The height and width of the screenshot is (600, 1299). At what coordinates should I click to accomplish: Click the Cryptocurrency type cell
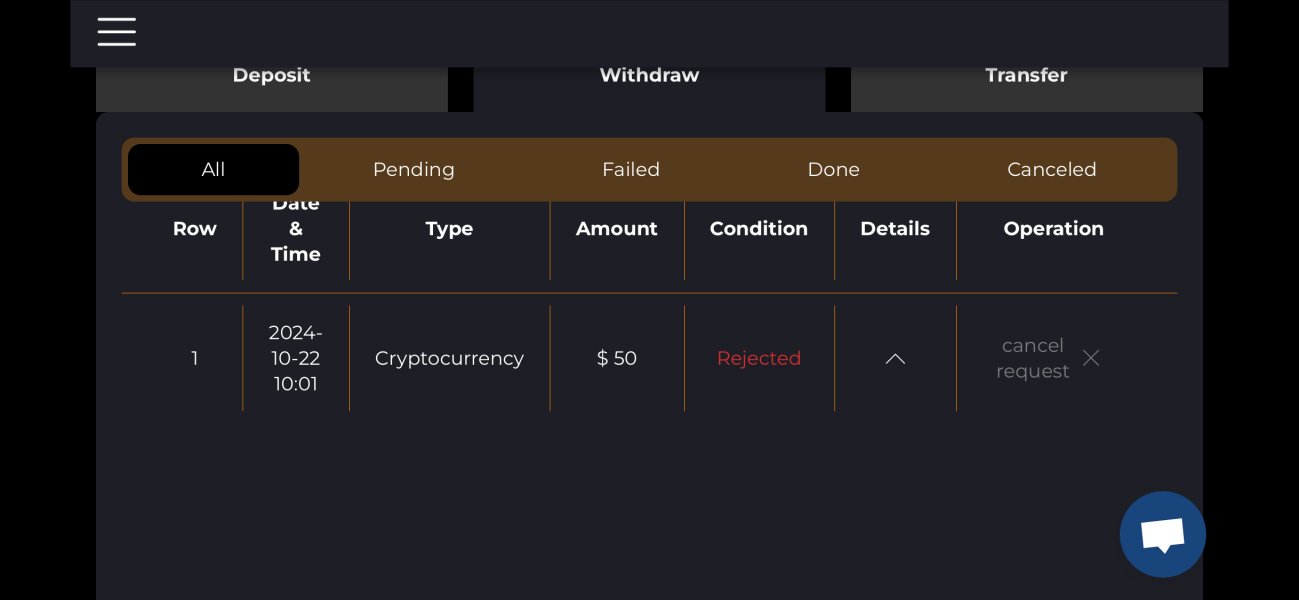coord(449,358)
